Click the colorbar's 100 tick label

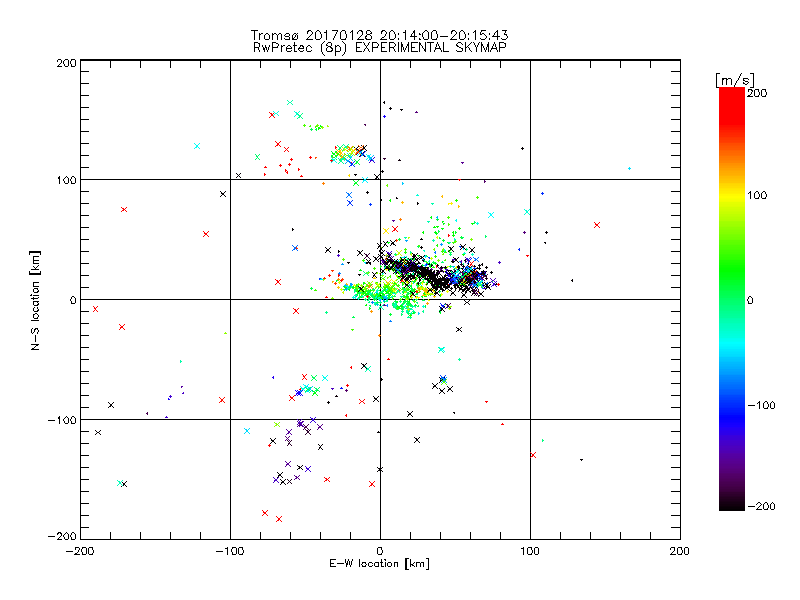[757, 195]
